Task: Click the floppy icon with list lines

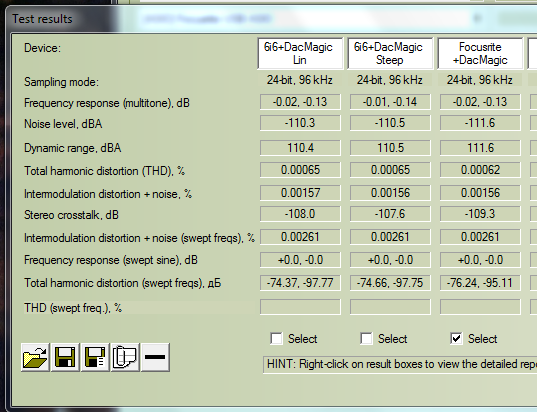Action: click(x=95, y=357)
